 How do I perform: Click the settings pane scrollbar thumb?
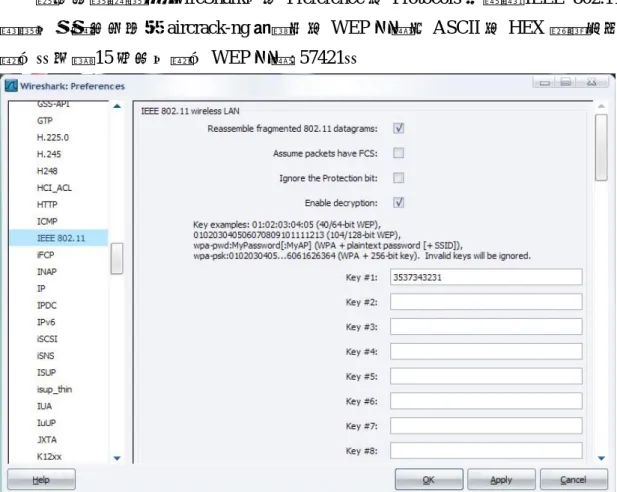(601, 147)
